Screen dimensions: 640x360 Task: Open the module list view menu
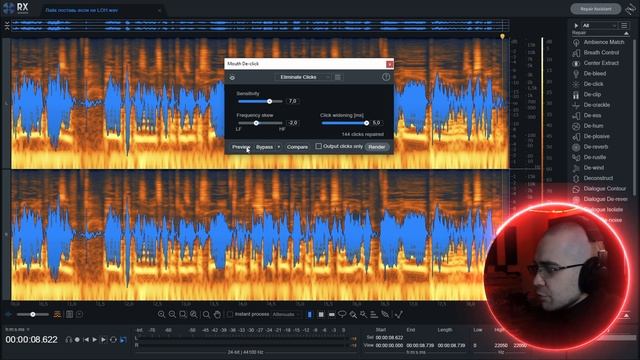point(624,25)
